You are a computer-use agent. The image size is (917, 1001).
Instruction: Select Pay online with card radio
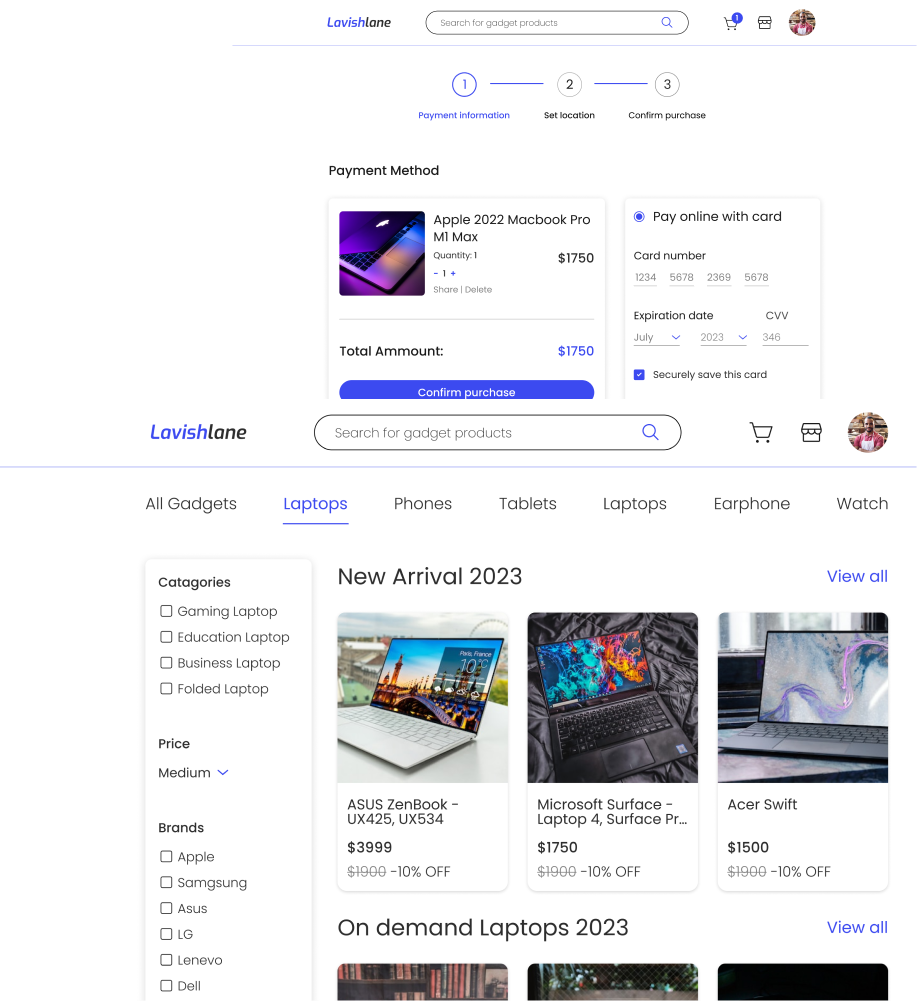639,216
